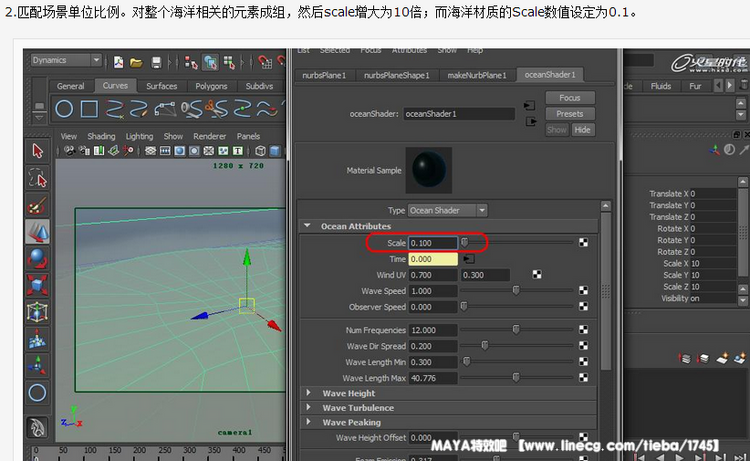
Task: Create a NURBS square from the shelf
Action: tap(89, 109)
